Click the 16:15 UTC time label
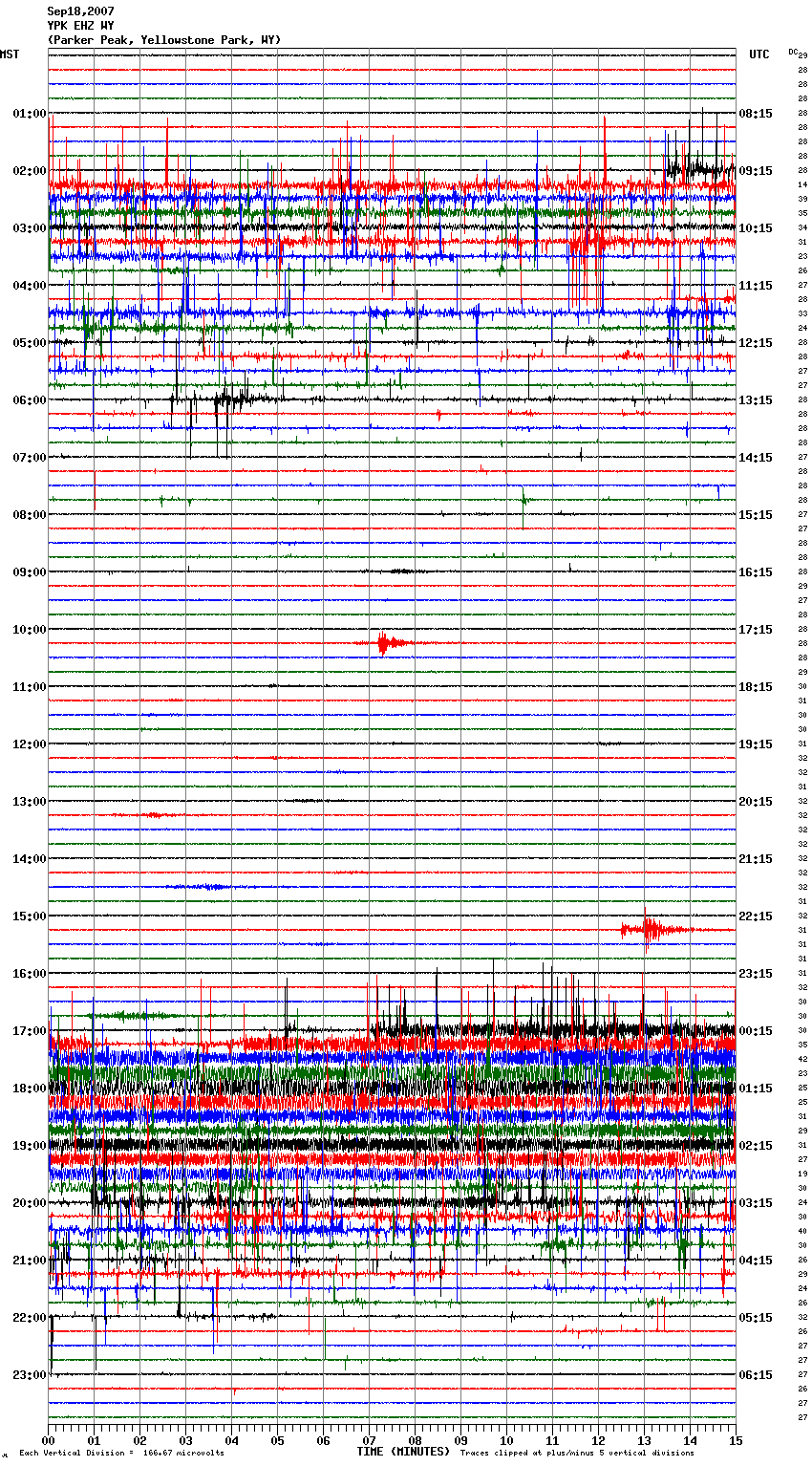The width and height of the screenshot is (812, 1466). coord(756,572)
